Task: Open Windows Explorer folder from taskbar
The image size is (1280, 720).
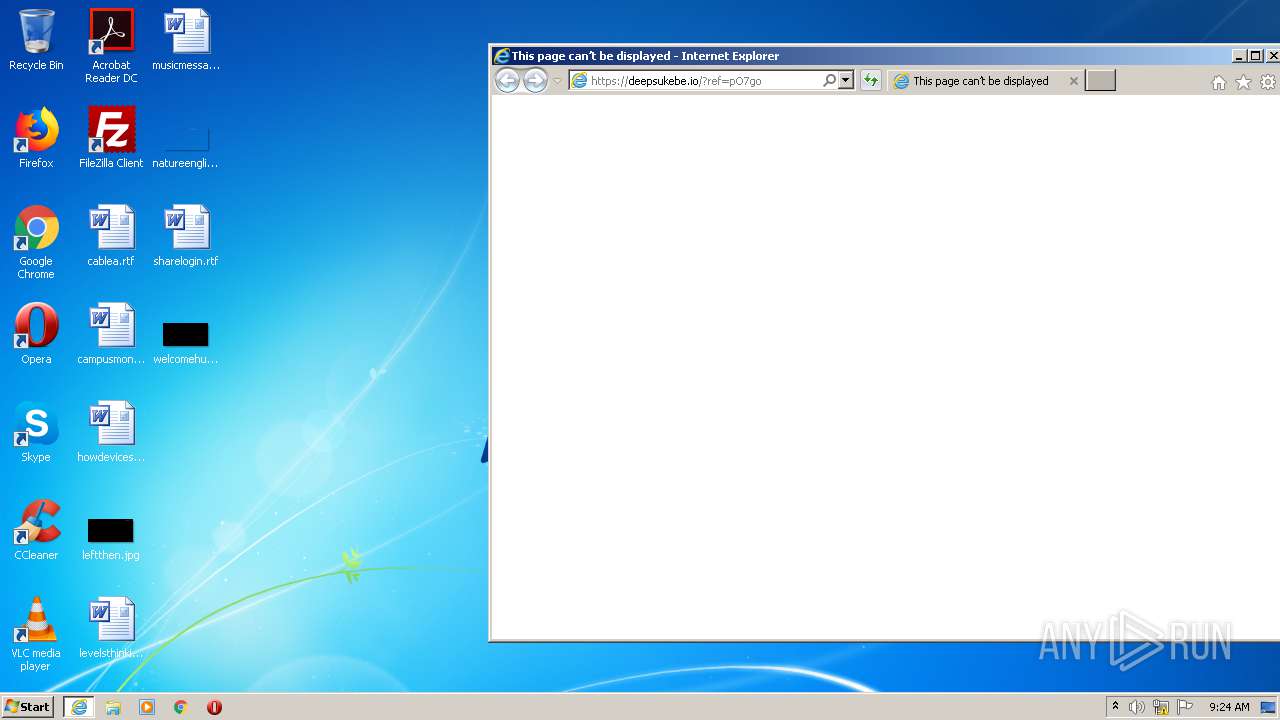Action: pyautogui.click(x=113, y=707)
